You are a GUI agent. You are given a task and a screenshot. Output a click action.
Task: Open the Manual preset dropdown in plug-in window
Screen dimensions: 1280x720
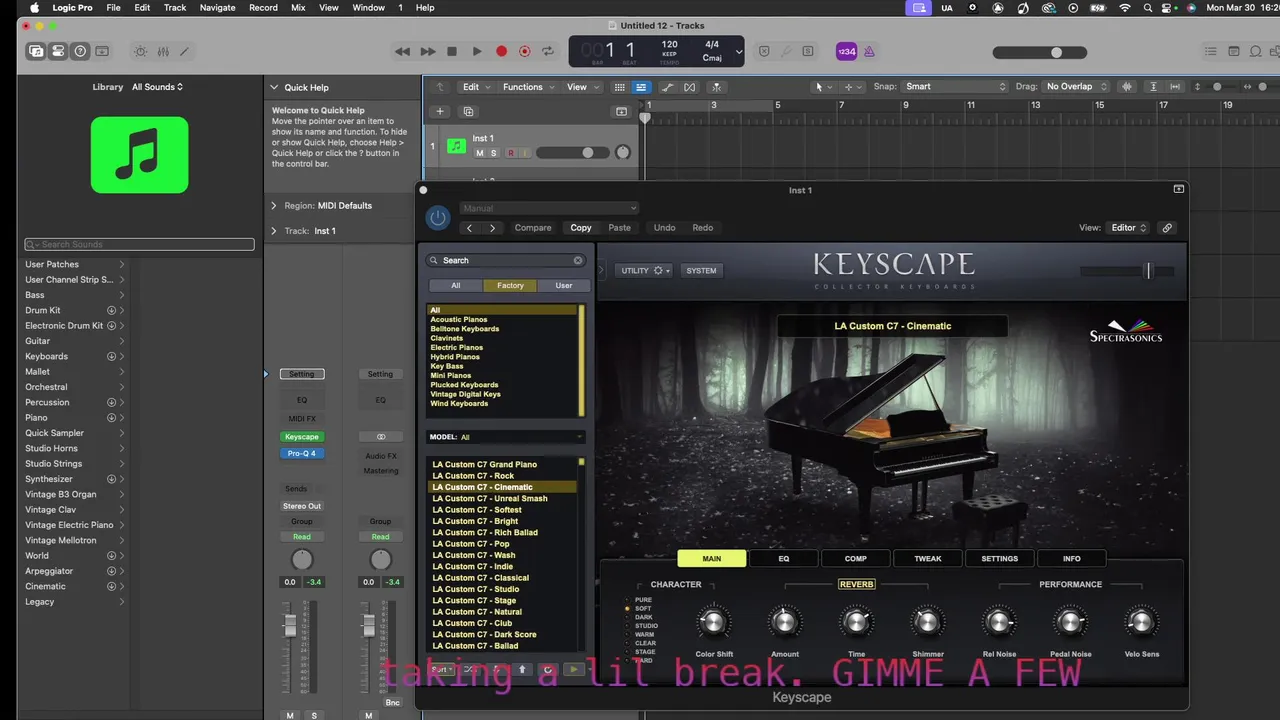coord(549,208)
